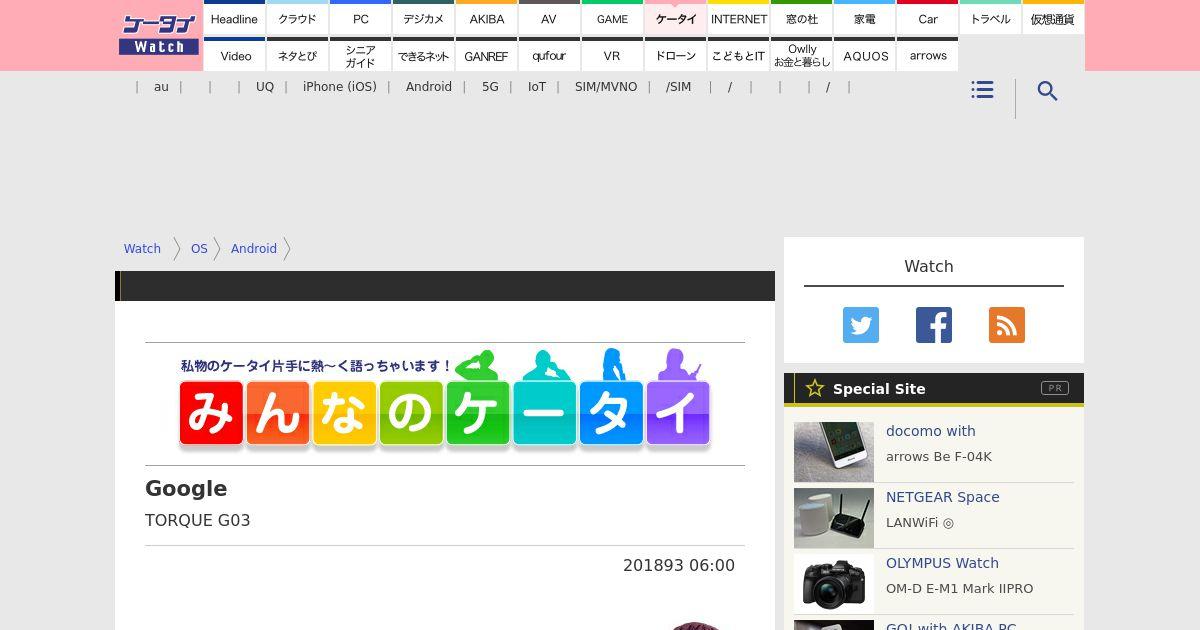Click the Android breadcrumb link
Screen dimensions: 1200x630
pyautogui.click(x=254, y=249)
